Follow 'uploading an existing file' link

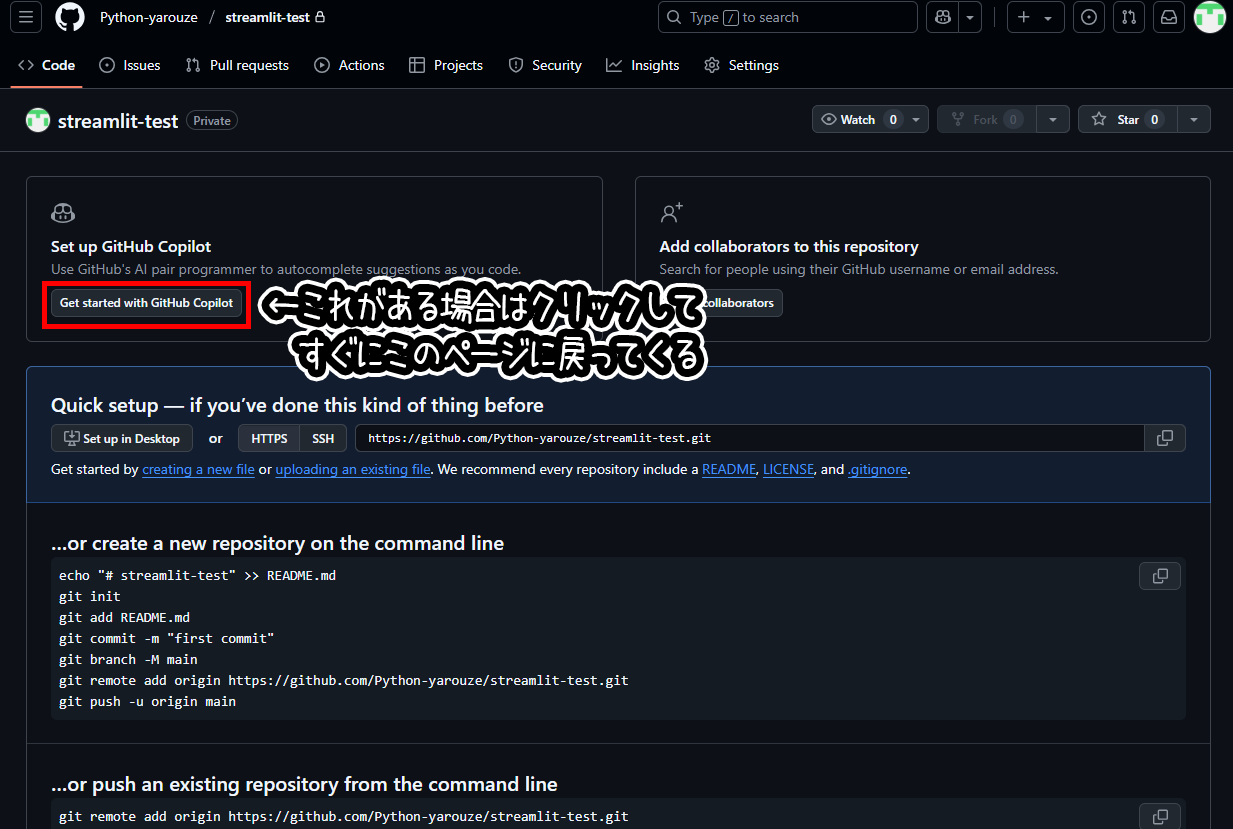tap(353, 469)
